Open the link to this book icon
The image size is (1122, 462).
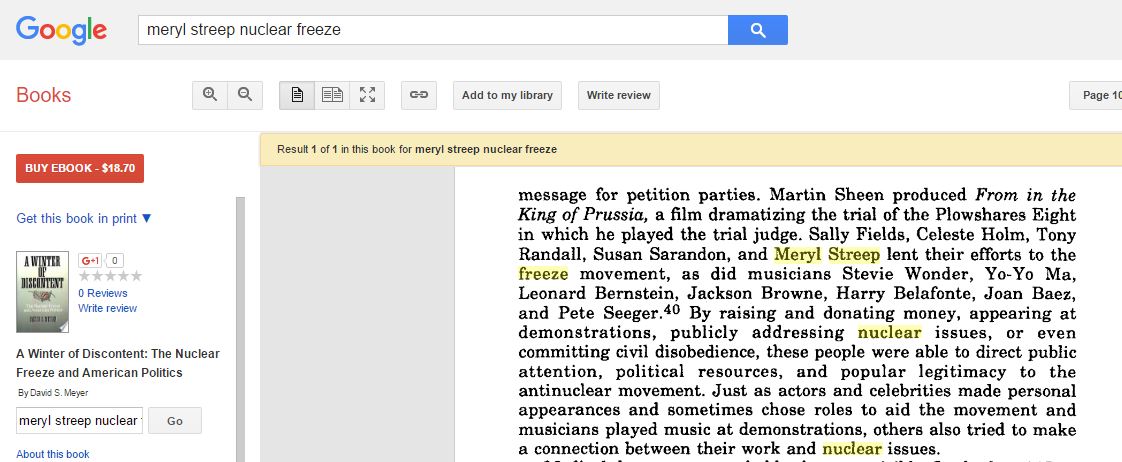419,95
